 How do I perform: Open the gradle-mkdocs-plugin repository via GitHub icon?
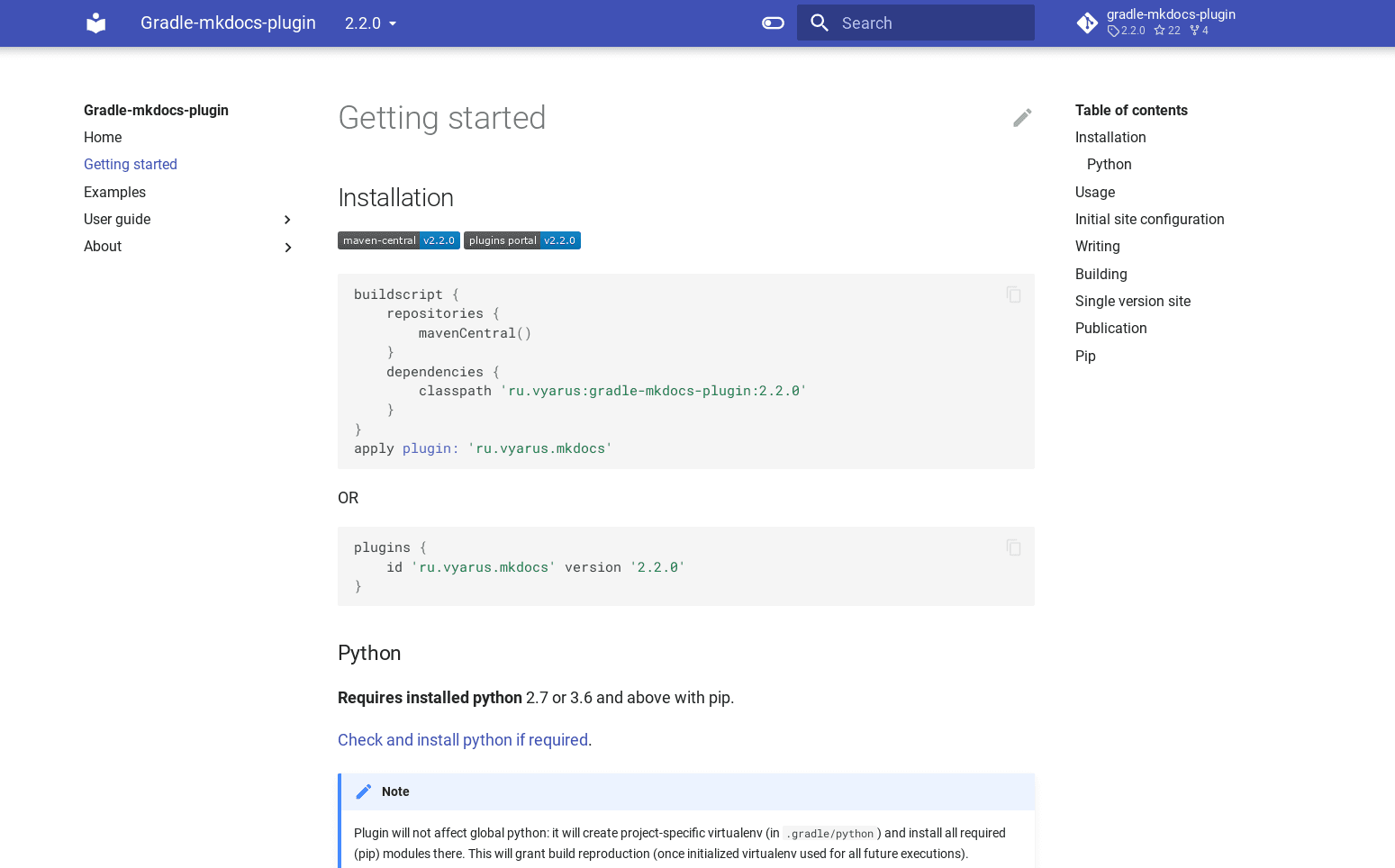click(x=1087, y=23)
